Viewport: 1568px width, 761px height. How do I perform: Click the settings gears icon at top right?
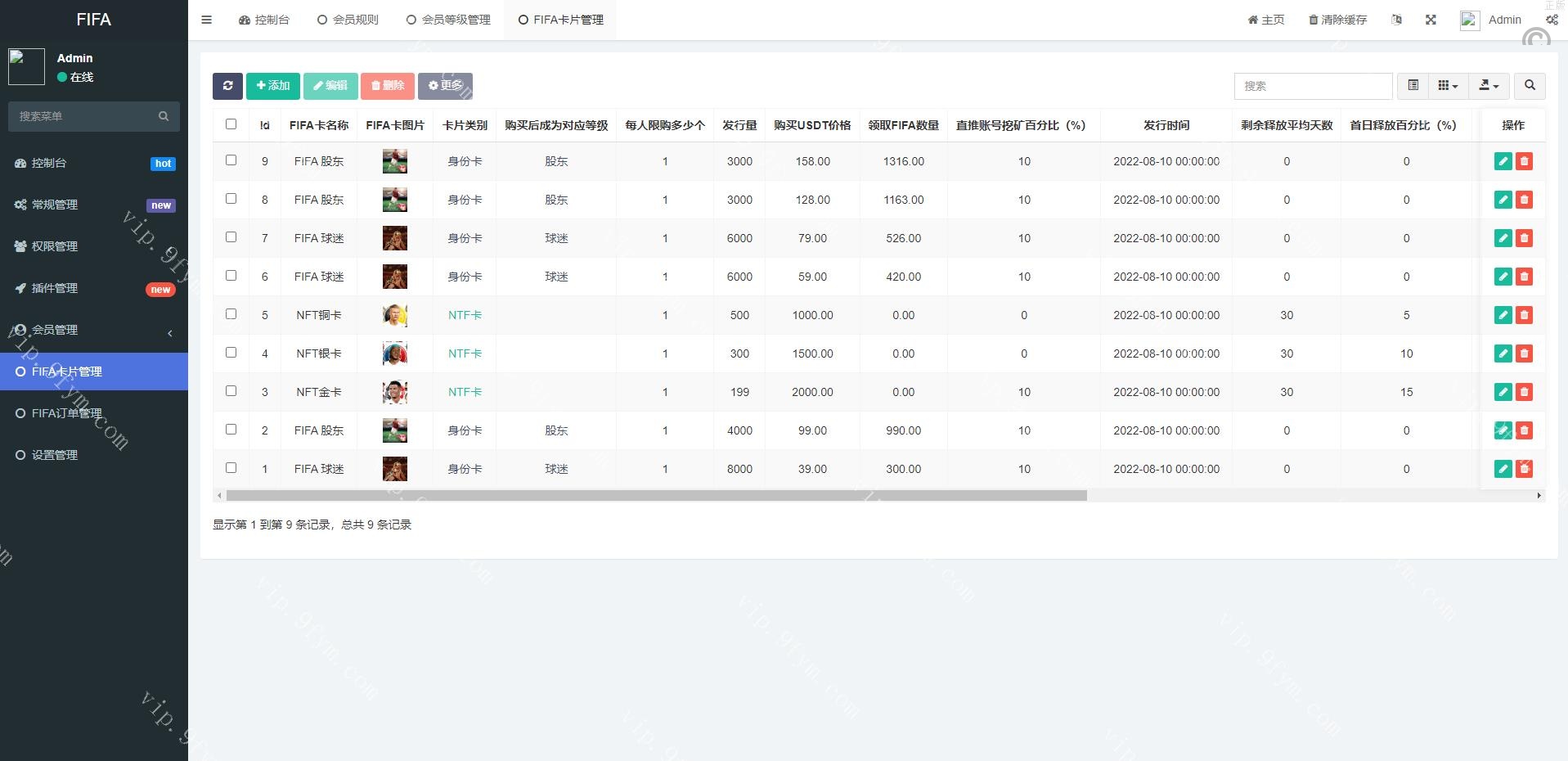pyautogui.click(x=1552, y=20)
